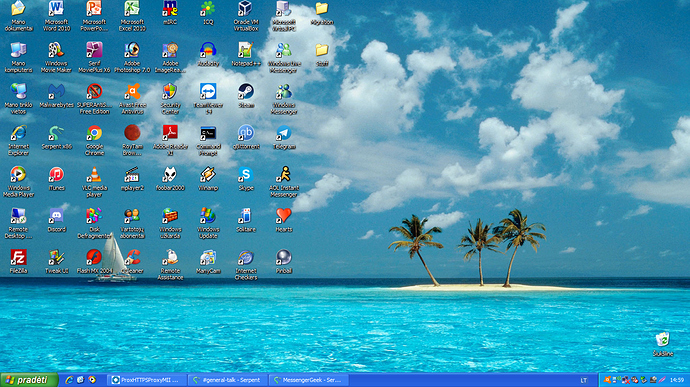690x387 pixels.
Task: Click the system tray clock
Action: click(x=677, y=380)
